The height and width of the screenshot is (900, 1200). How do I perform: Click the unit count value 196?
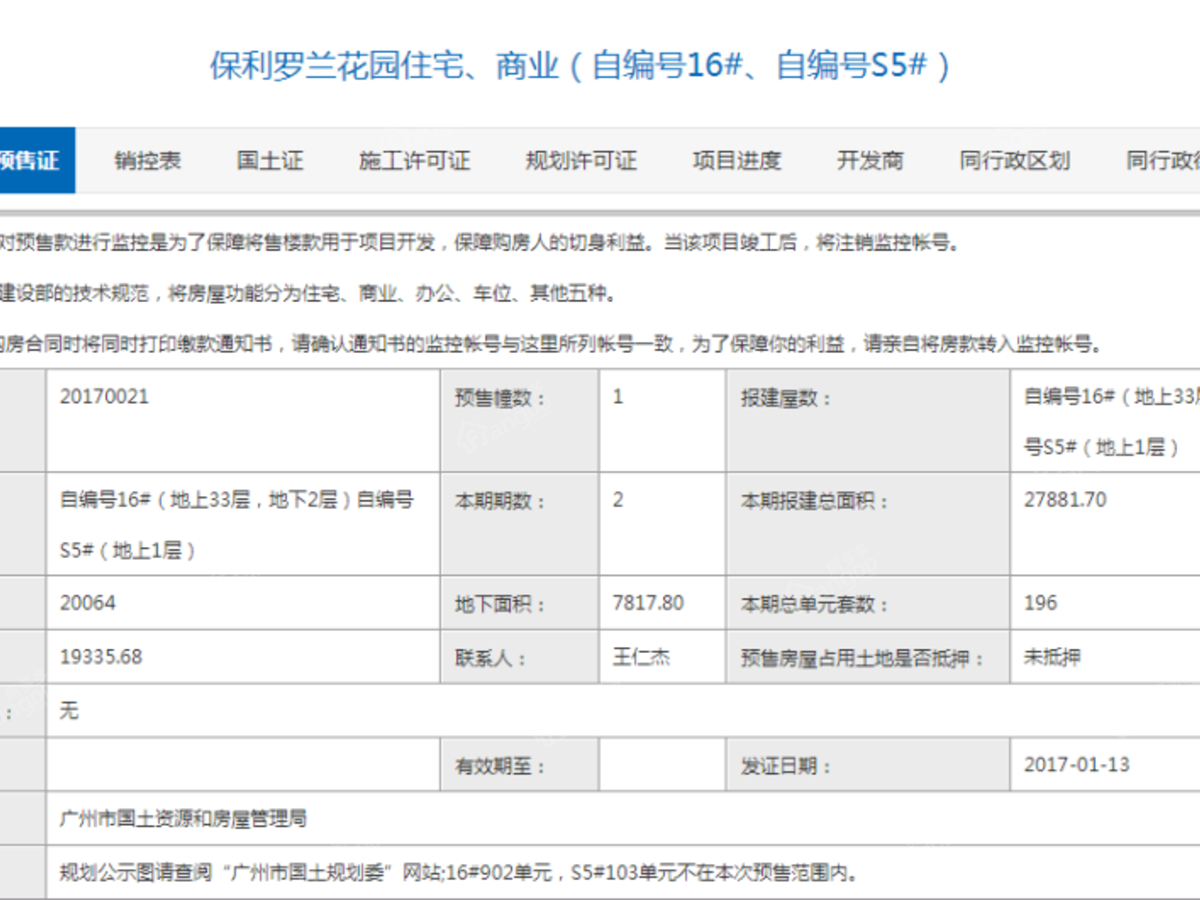click(x=1041, y=603)
